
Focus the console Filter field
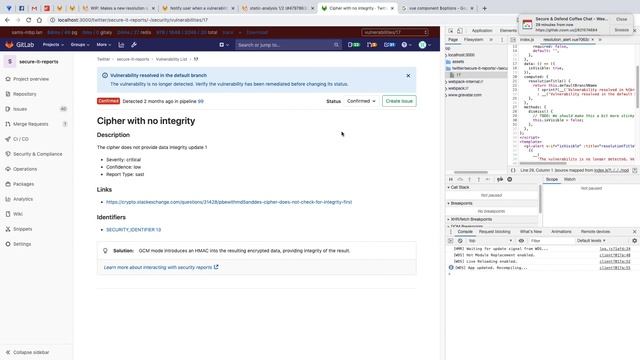pos(551,241)
